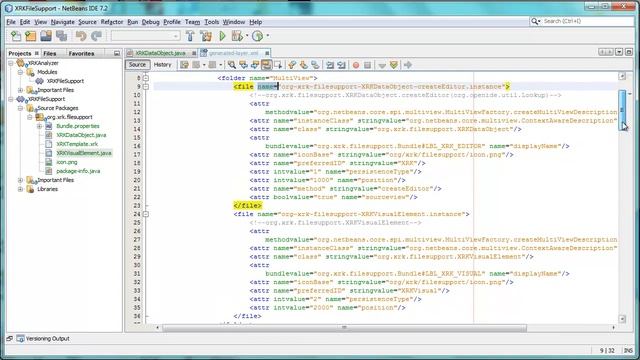Click the Save All toolbar icon
Screen dimensions: 640x360
[61, 36]
